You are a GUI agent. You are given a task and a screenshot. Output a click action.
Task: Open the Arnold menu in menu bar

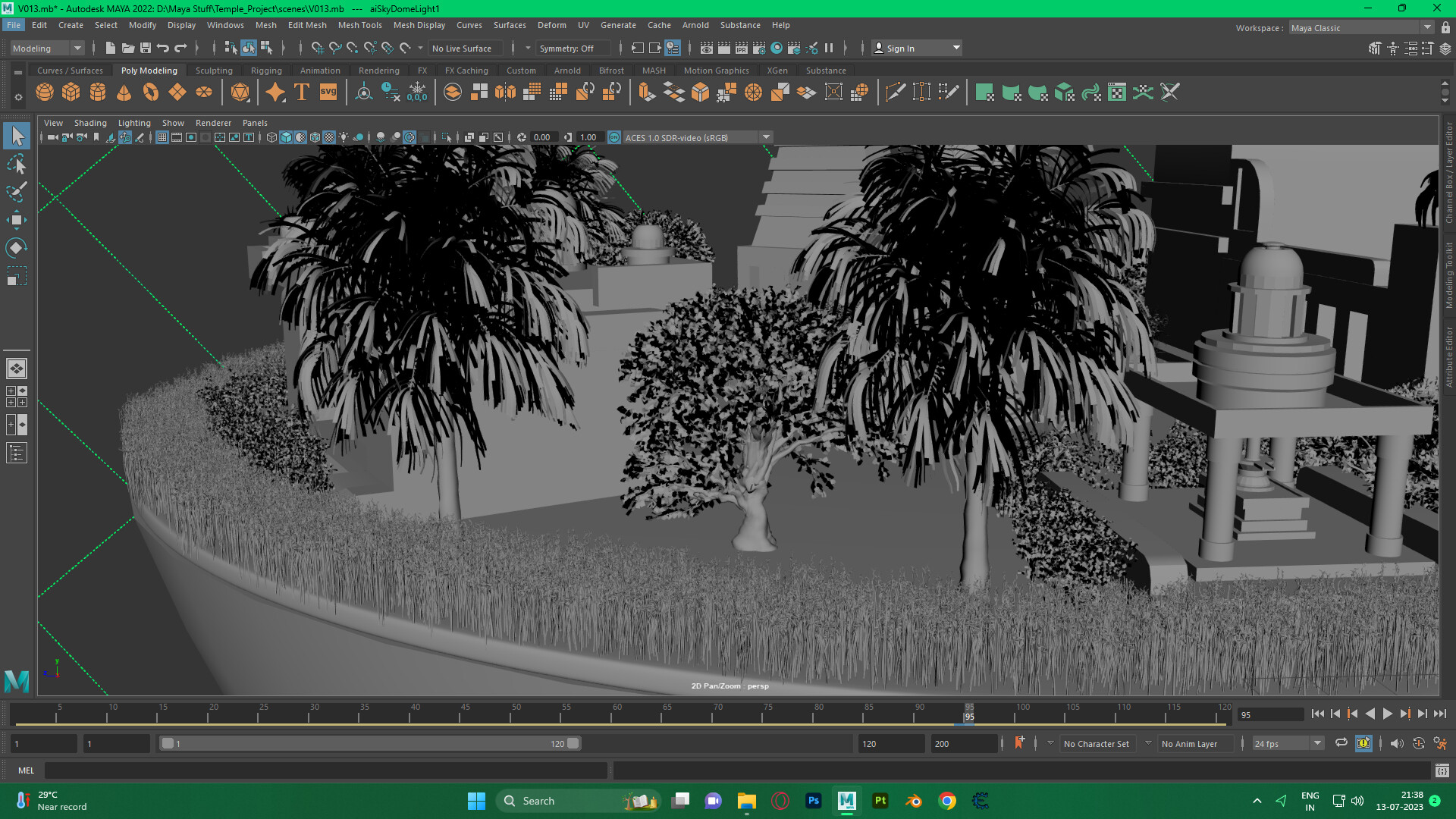click(x=695, y=25)
